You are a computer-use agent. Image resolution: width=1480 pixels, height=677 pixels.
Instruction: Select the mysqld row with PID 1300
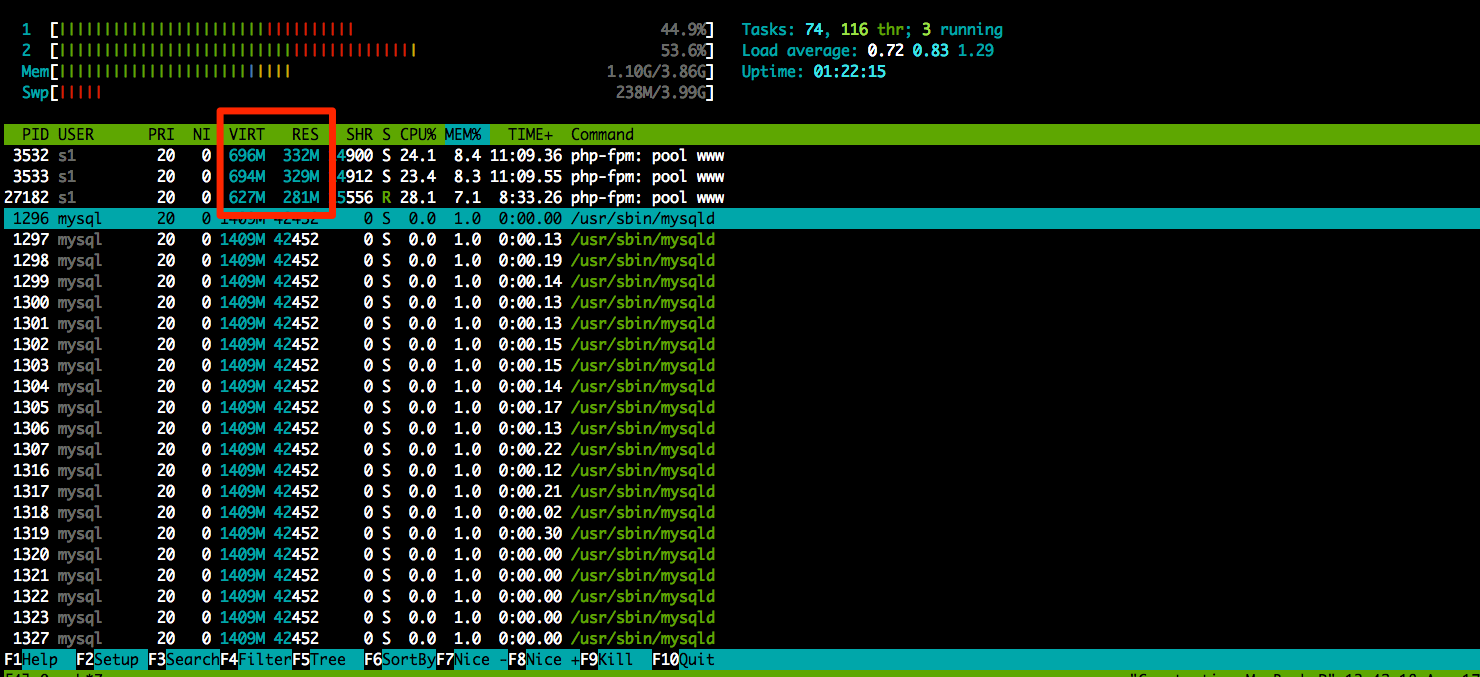click(x=740, y=303)
